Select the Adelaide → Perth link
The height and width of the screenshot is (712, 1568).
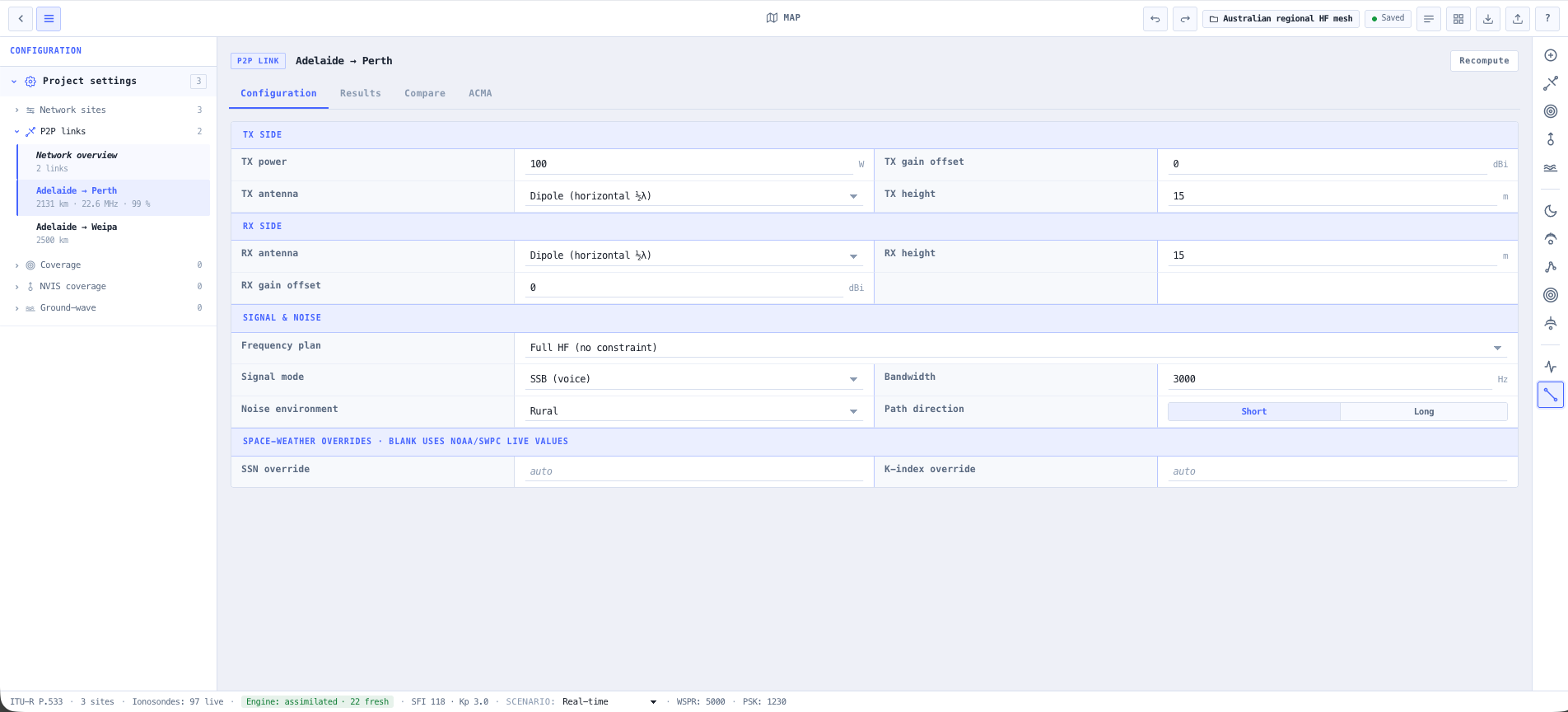[114, 197]
